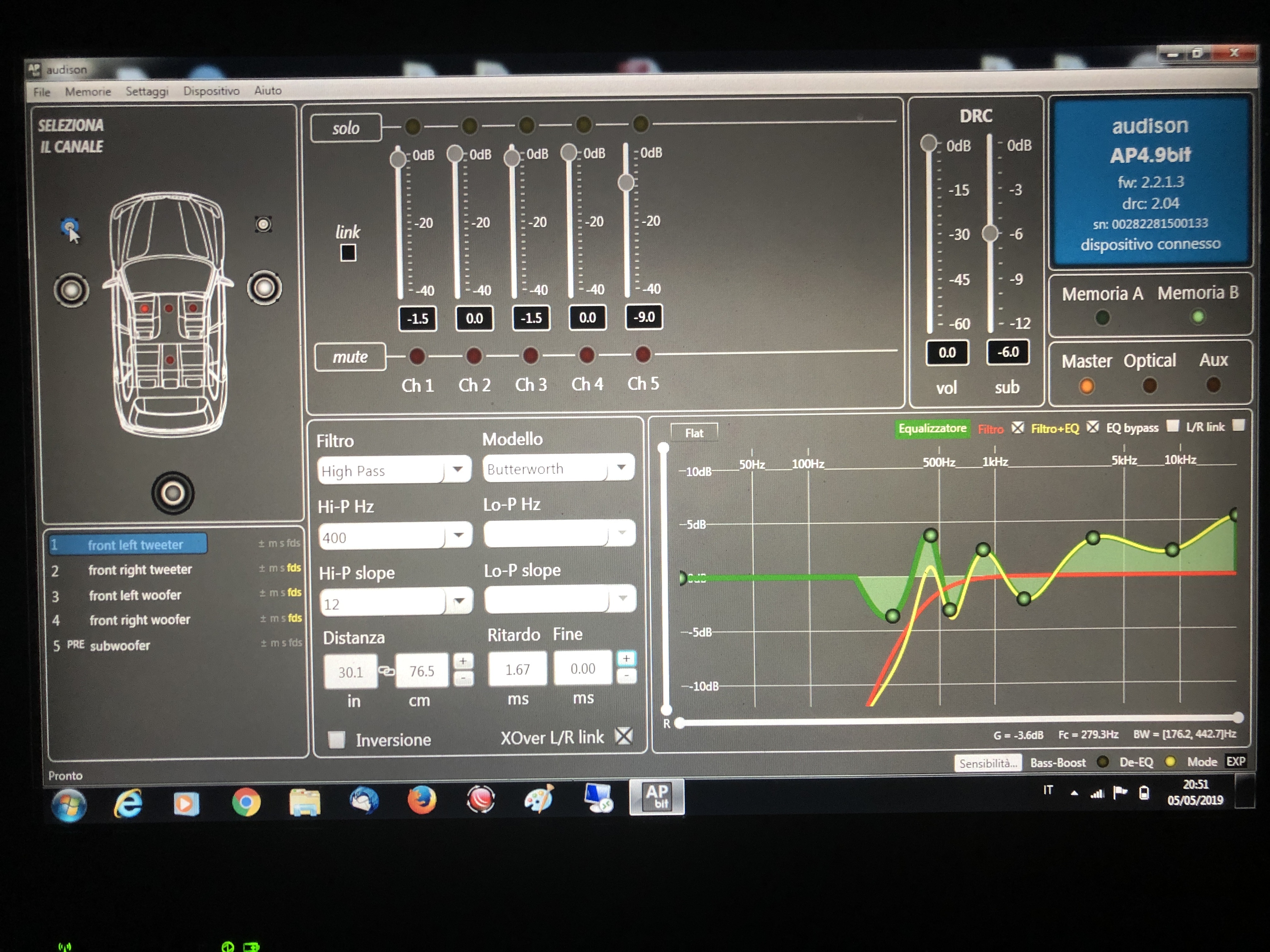Viewport: 1270px width, 952px height.
Task: Select the front right woofer speaker icon
Action: 265,287
